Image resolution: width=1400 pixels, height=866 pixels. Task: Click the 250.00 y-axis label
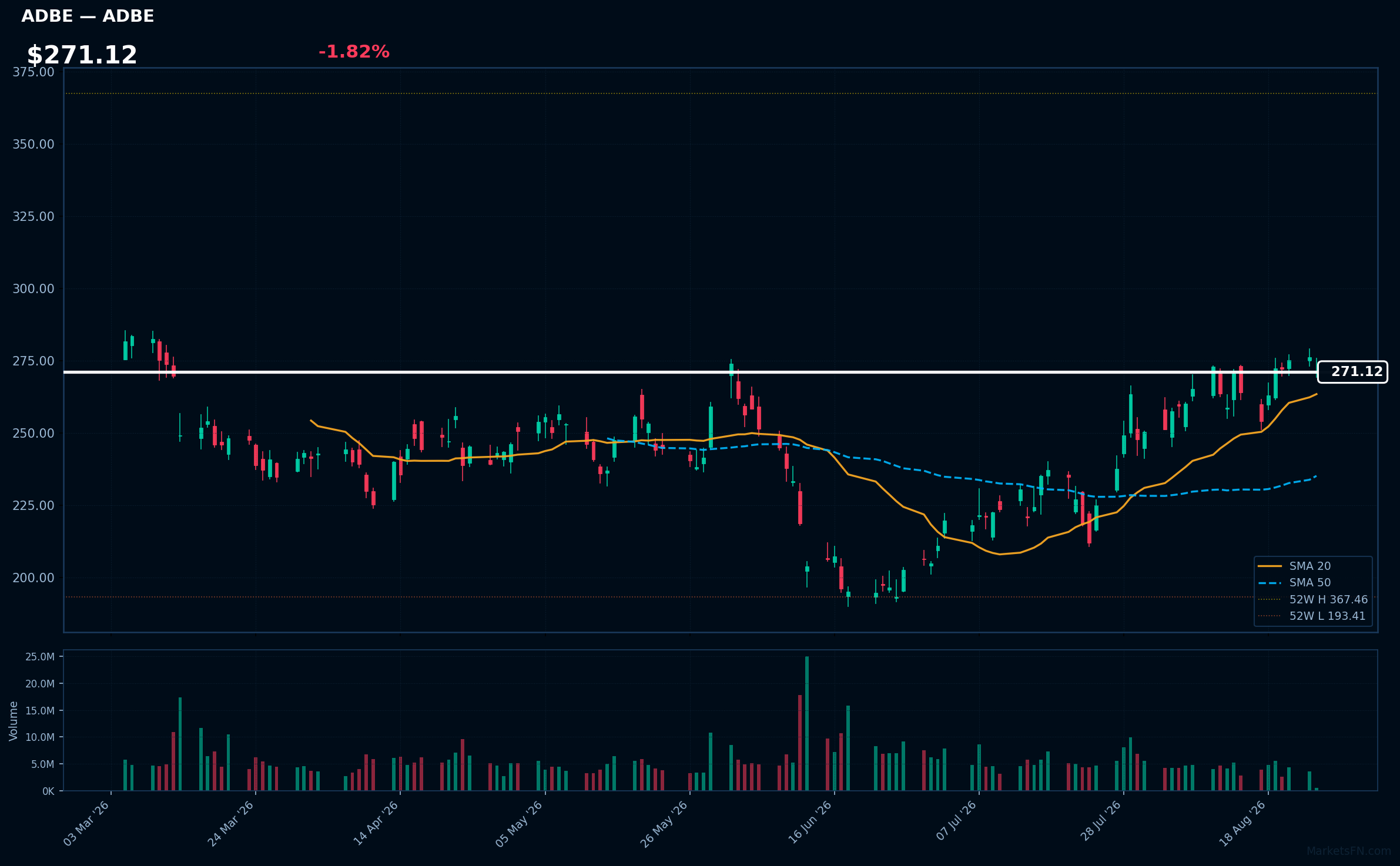34,434
